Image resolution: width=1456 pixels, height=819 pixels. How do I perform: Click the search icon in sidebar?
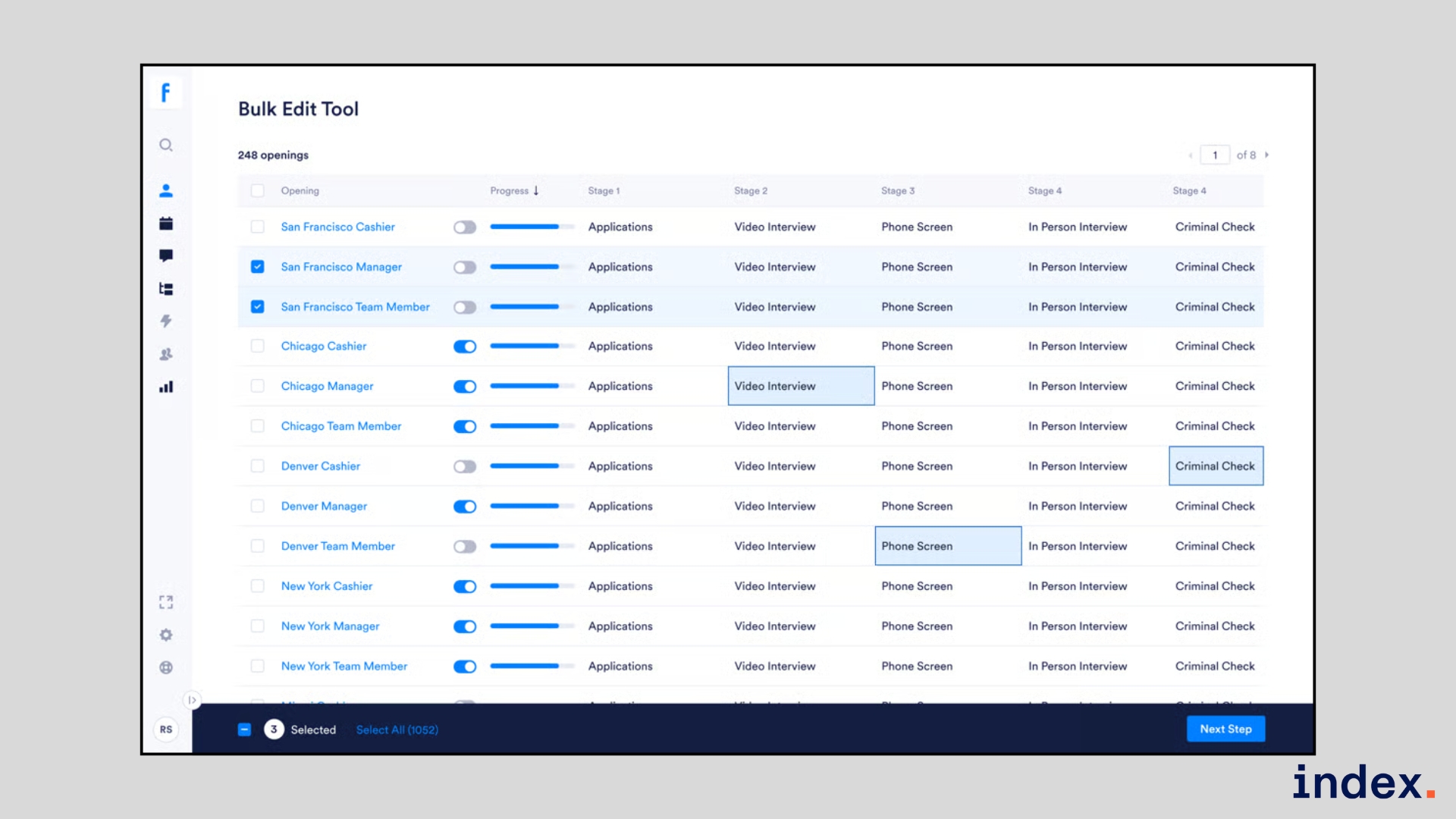(x=166, y=145)
